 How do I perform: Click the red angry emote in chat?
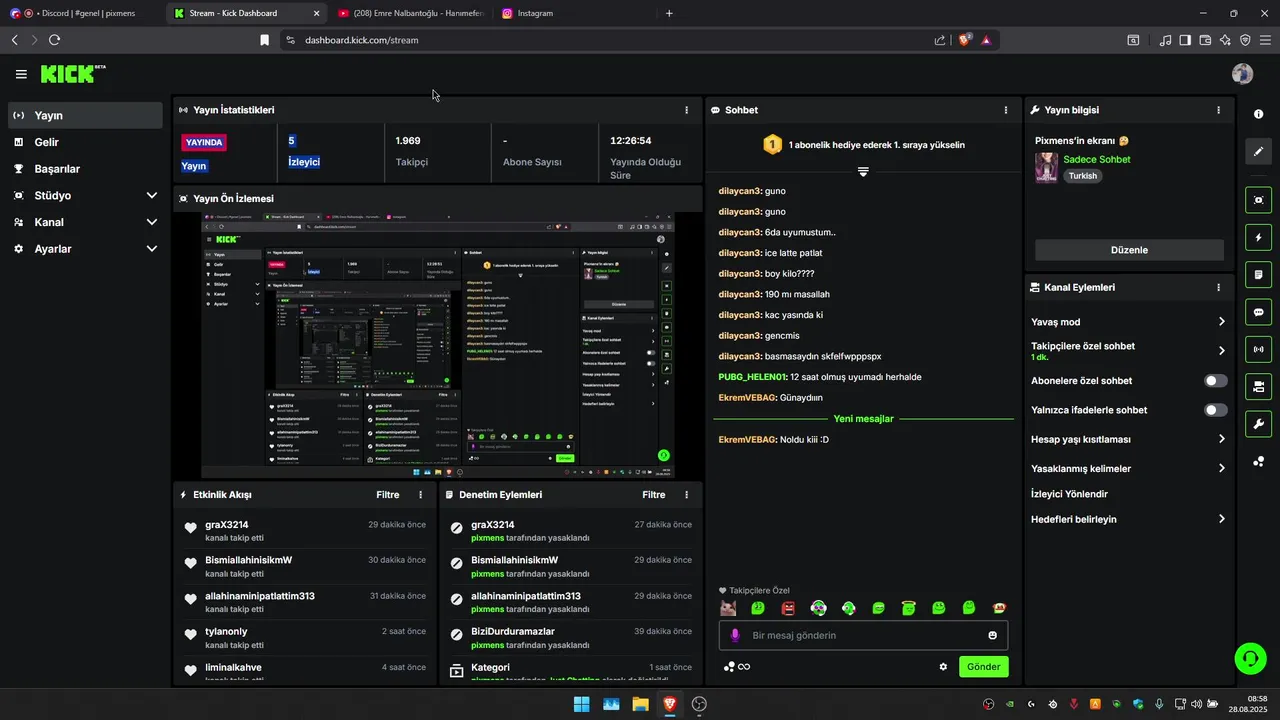(788, 608)
